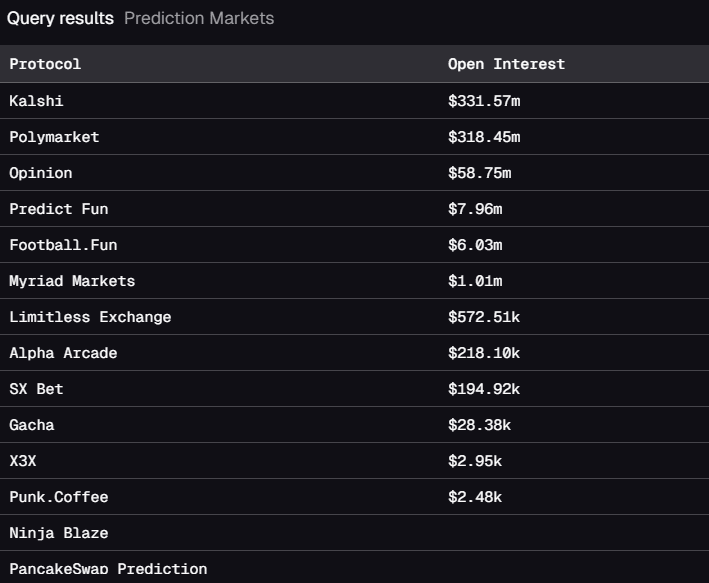
Task: Select the Prediction Markets tab
Action: [199, 18]
